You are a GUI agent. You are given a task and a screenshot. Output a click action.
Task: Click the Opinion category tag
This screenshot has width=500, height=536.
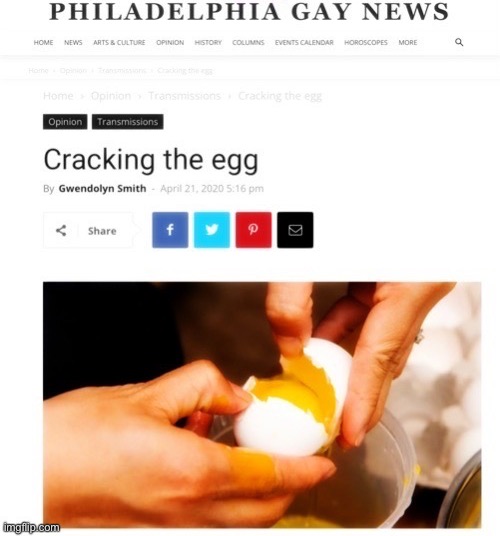tap(65, 122)
